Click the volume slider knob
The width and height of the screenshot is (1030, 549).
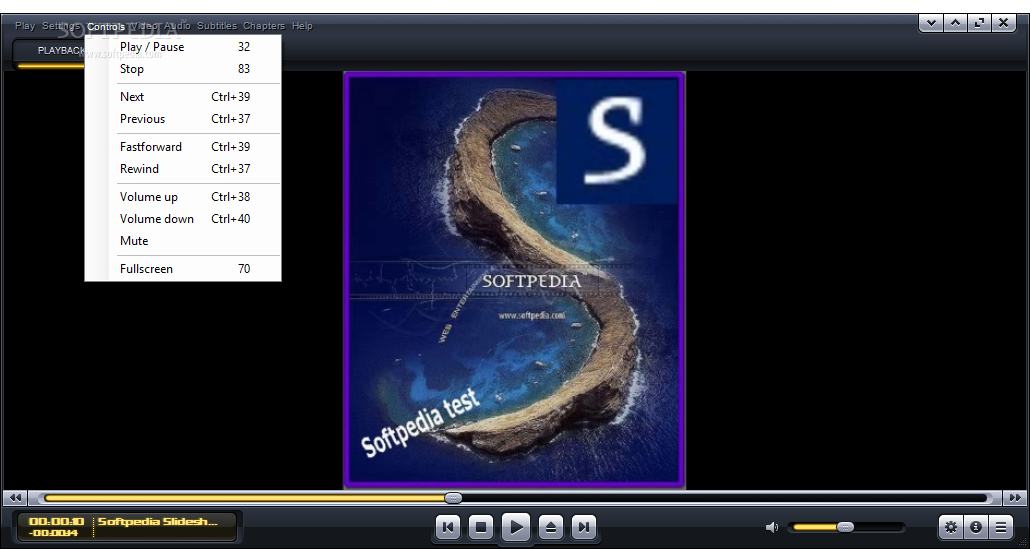coord(846,527)
